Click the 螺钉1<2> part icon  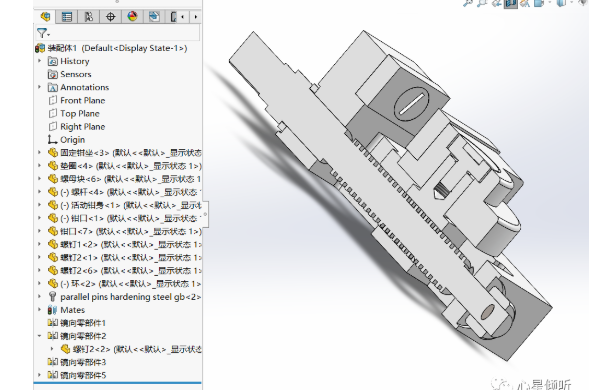[x=53, y=244]
